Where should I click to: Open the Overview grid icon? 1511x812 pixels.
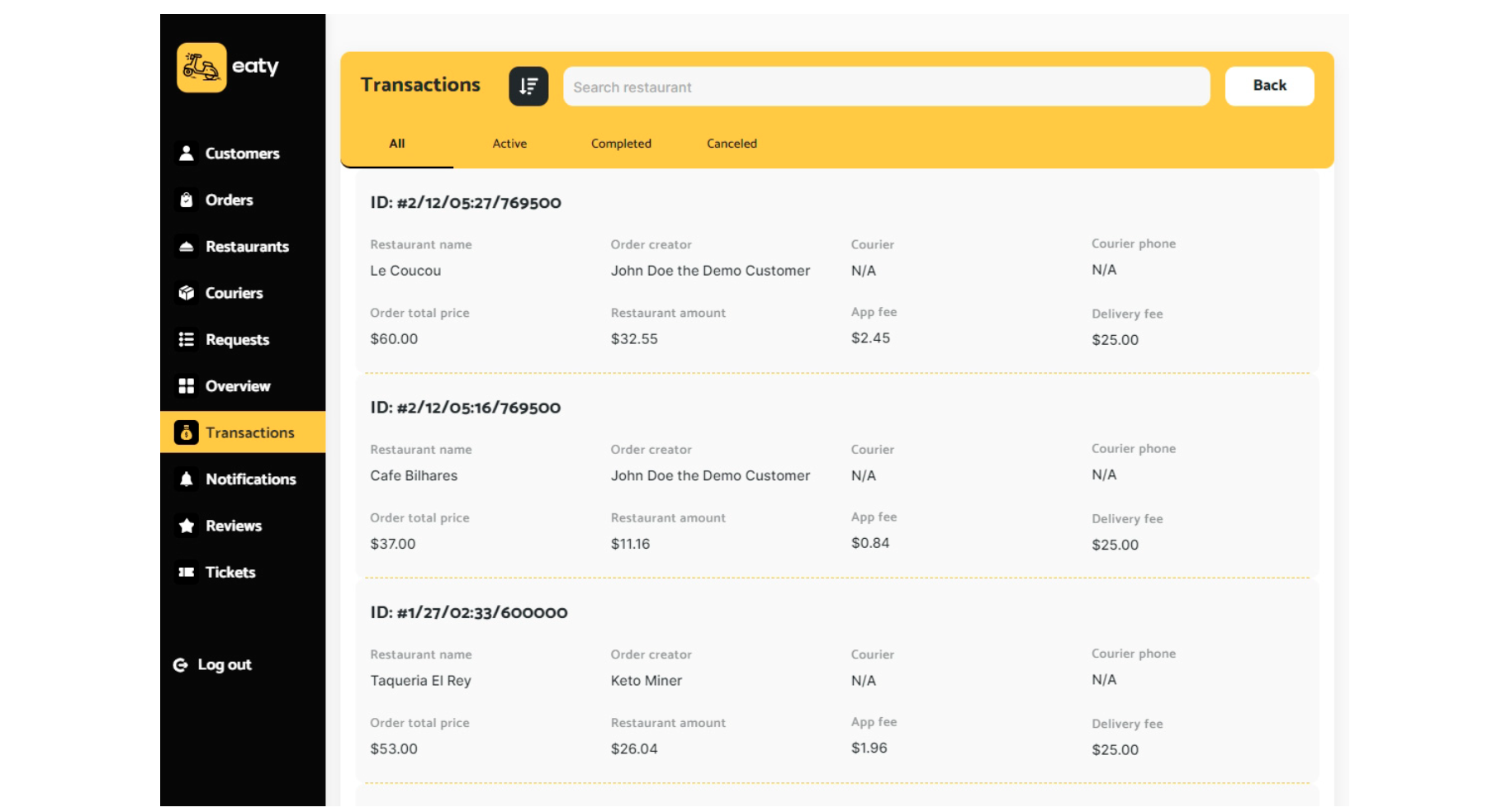pyautogui.click(x=187, y=386)
